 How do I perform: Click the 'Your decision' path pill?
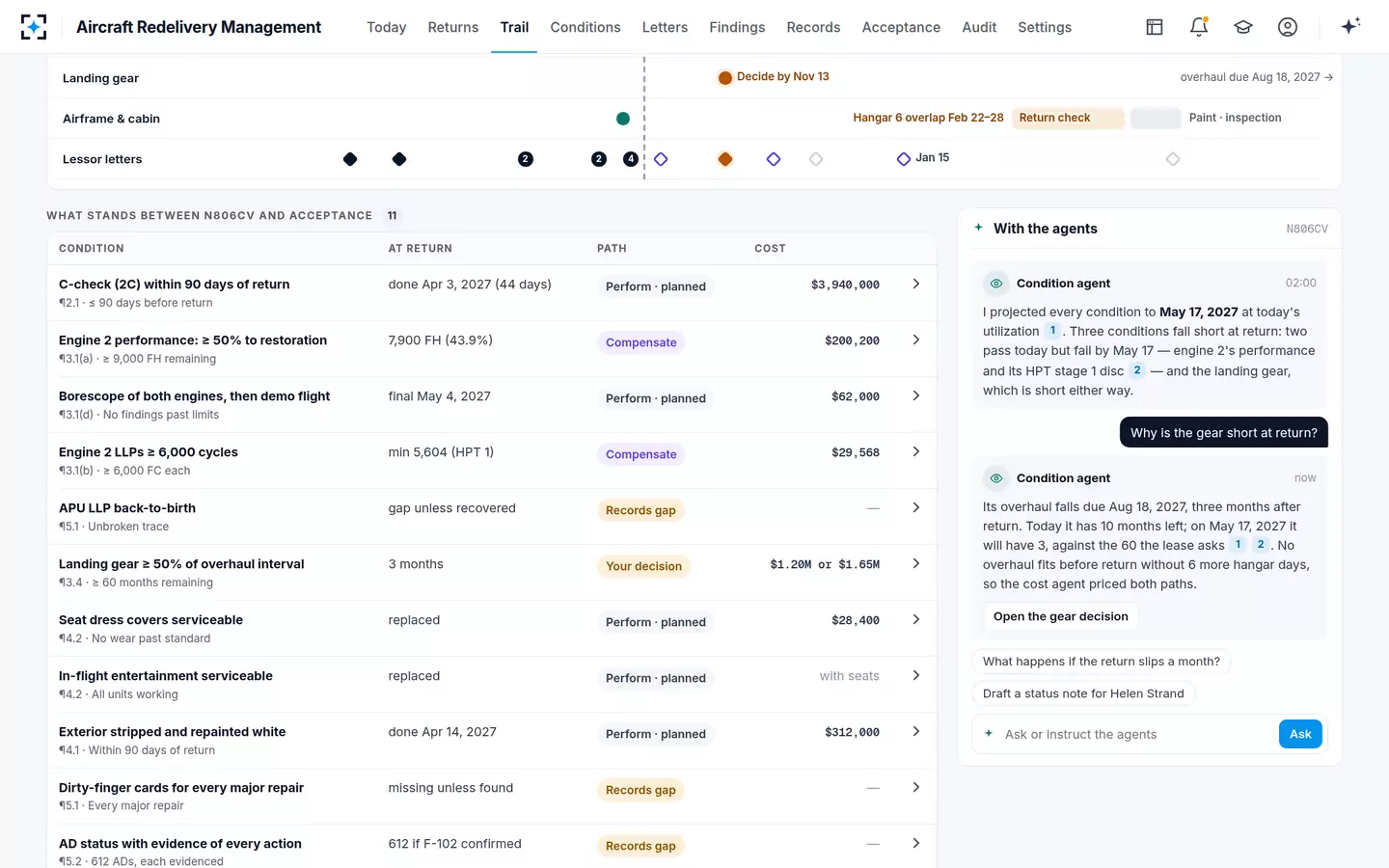644,566
